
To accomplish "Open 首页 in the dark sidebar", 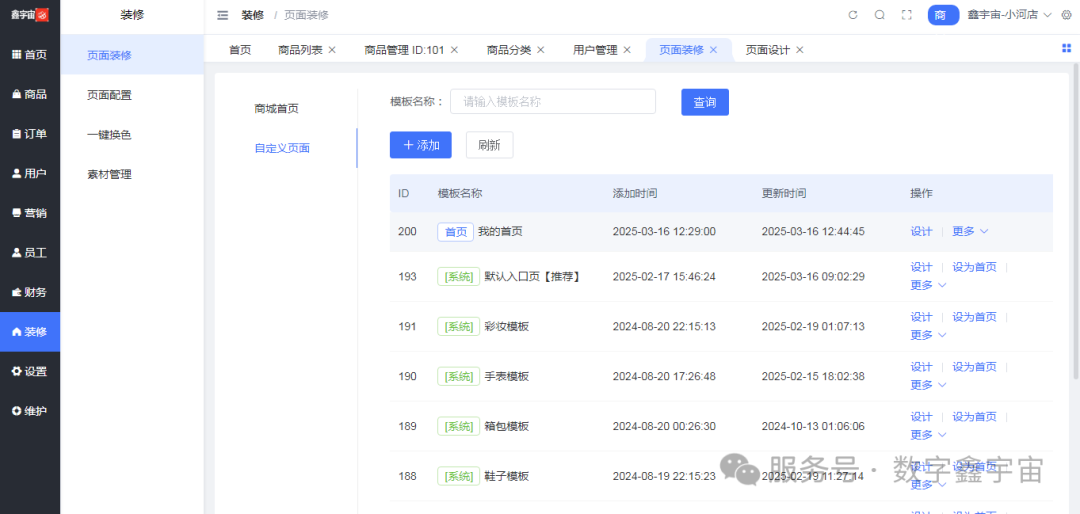I will click(x=30, y=55).
